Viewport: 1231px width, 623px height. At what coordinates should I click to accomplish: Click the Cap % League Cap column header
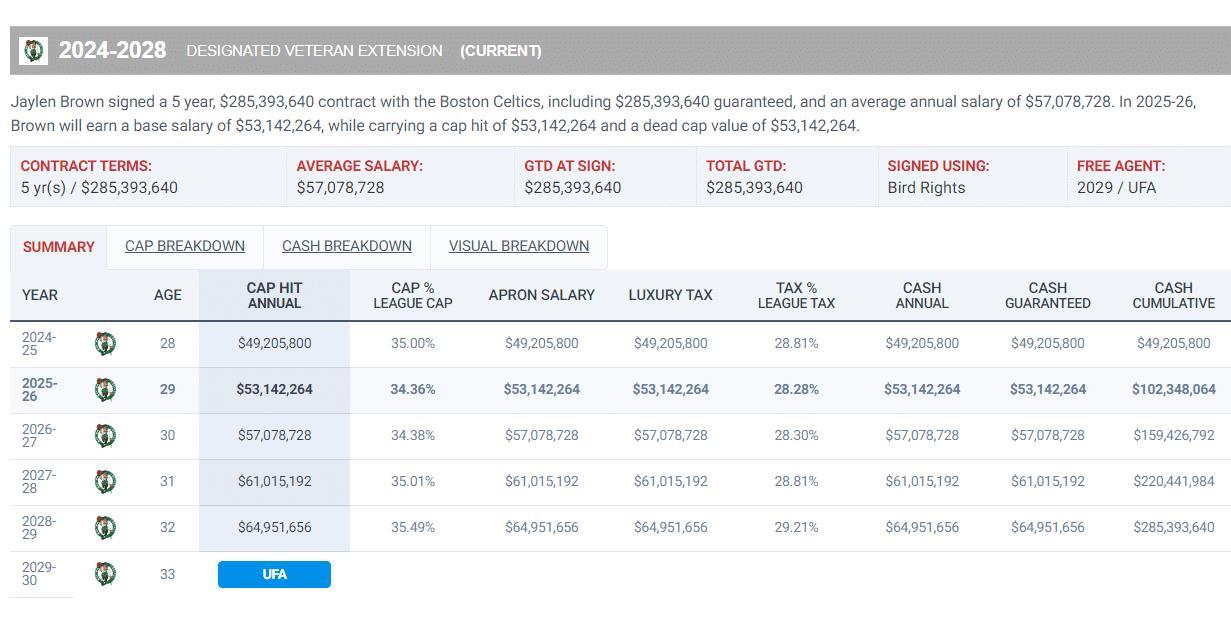413,295
